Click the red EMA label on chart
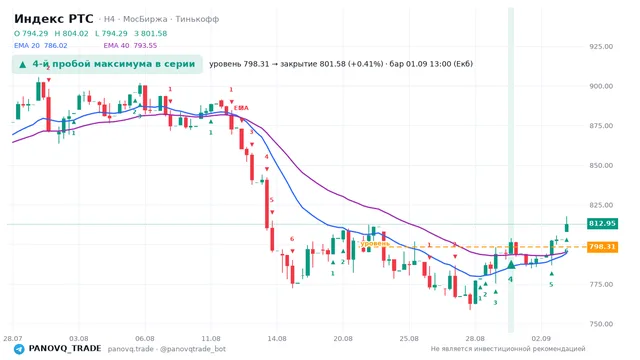The width and height of the screenshot is (640, 360). click(x=241, y=108)
